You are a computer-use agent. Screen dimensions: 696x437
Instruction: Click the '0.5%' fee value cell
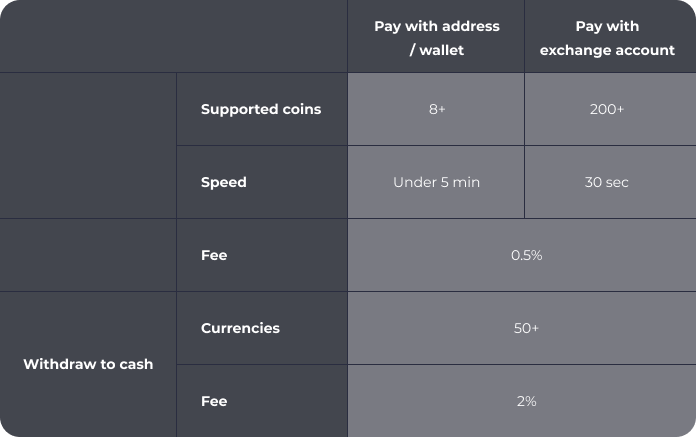click(522, 255)
